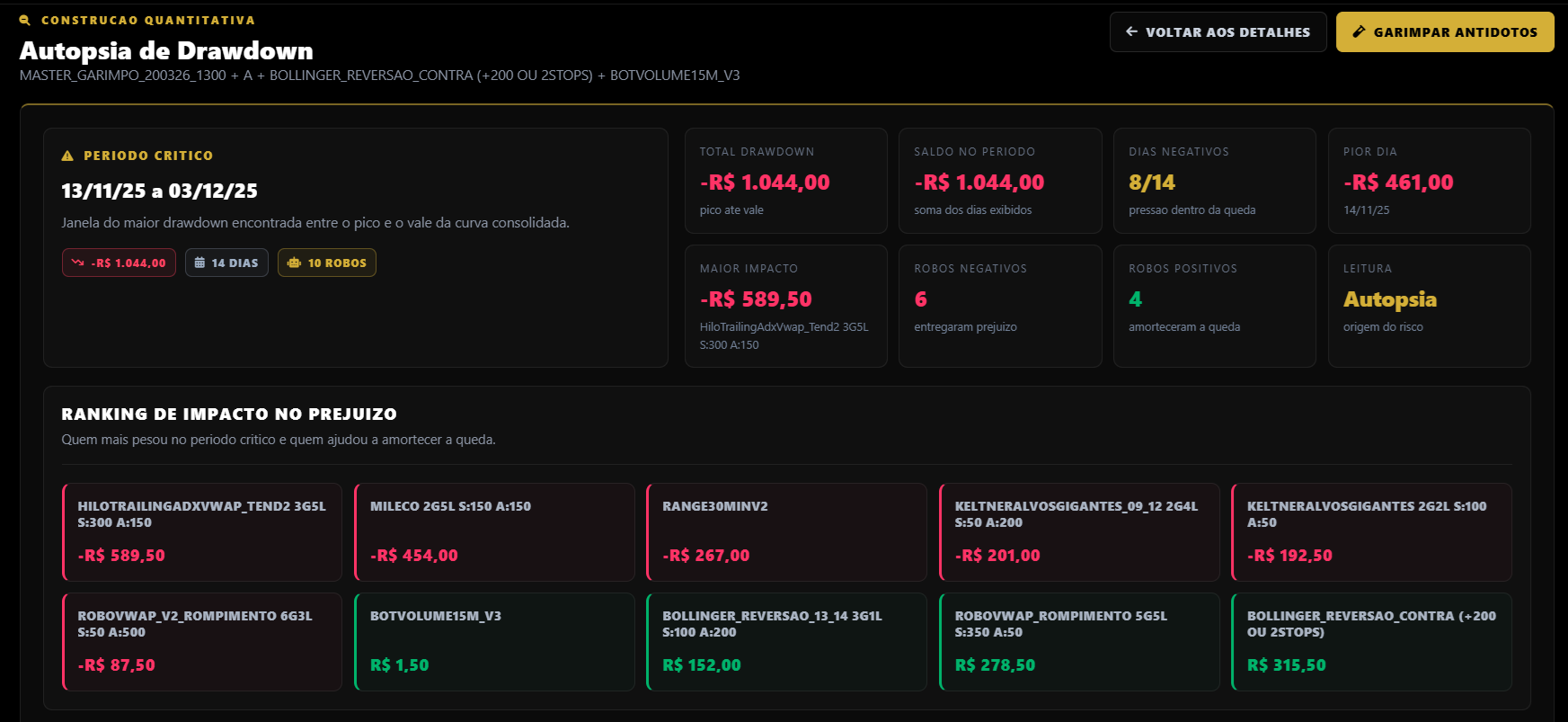This screenshot has width=1568, height=722.
Task: Open the ROBOVWAP_ROMPIMENTO 5G5L card
Action: (x=1079, y=642)
